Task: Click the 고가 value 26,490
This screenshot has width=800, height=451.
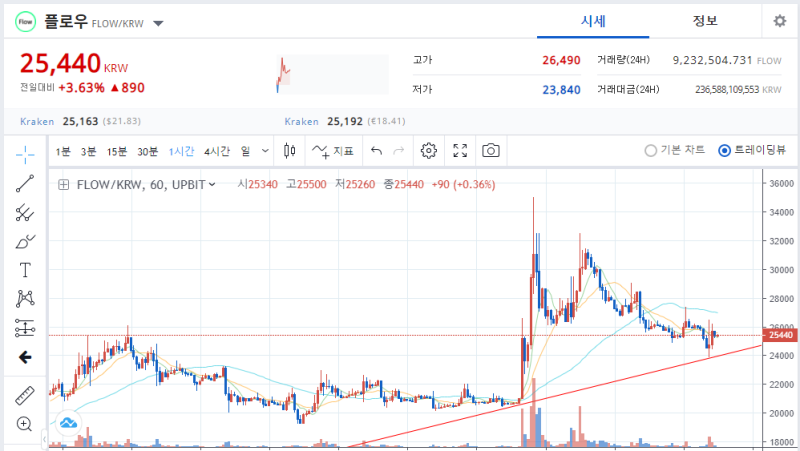Action: coord(561,60)
